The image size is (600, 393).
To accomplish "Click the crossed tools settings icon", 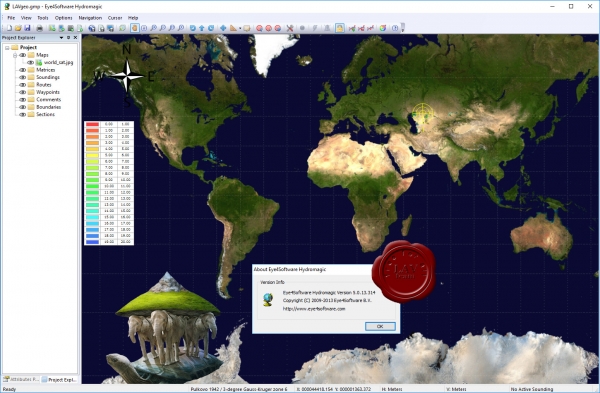I will click(290, 28).
